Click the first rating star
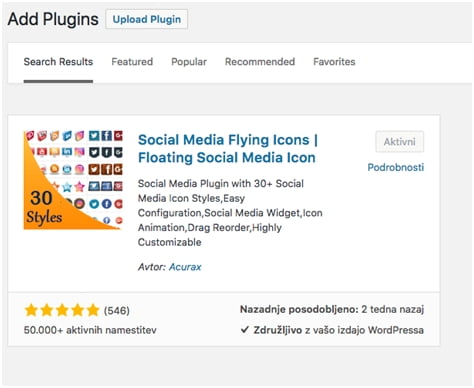474x388 pixels. click(31, 310)
